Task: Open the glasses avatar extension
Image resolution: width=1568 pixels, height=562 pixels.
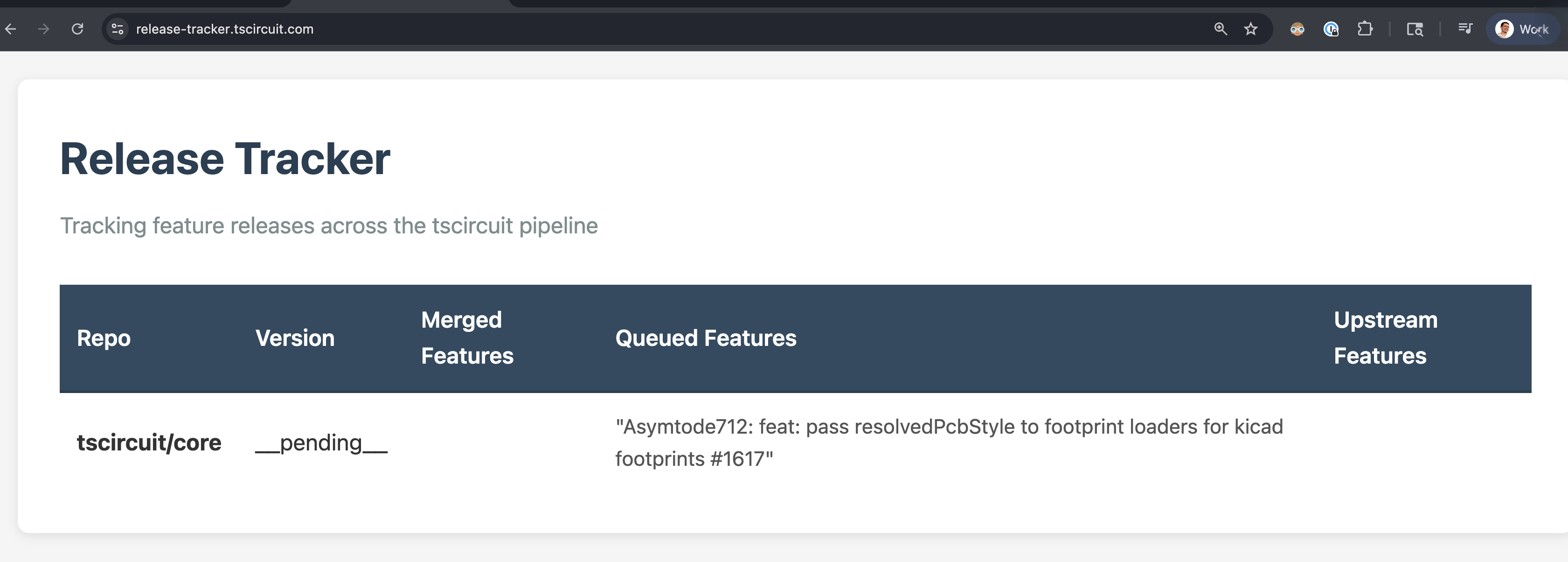Action: (x=1297, y=28)
